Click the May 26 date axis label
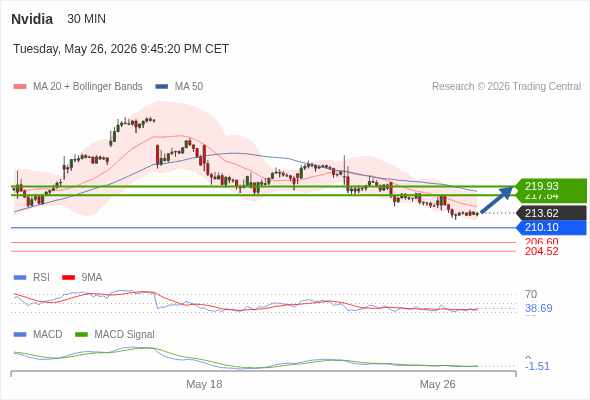 (437, 384)
